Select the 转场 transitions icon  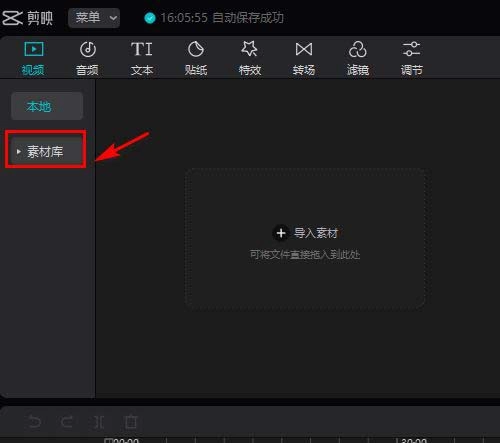click(304, 49)
